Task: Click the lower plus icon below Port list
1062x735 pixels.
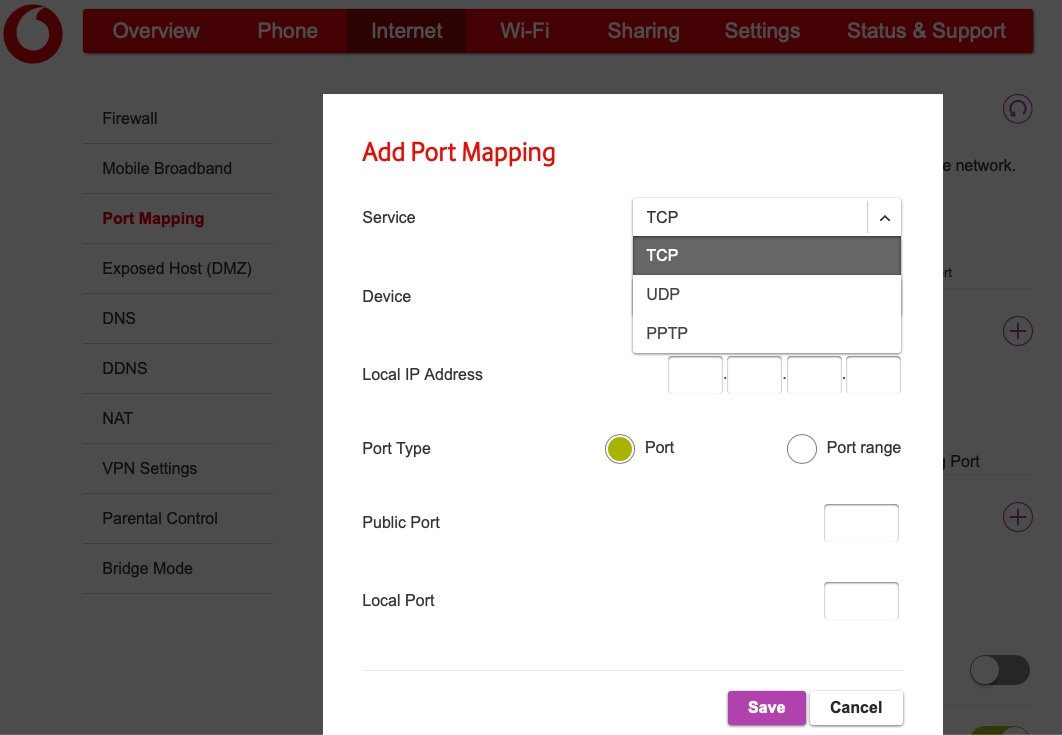Action: (x=1017, y=517)
